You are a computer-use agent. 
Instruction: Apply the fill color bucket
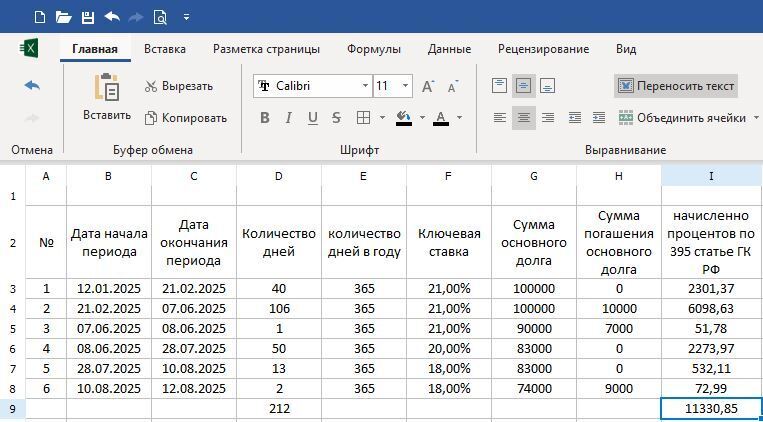coord(404,118)
